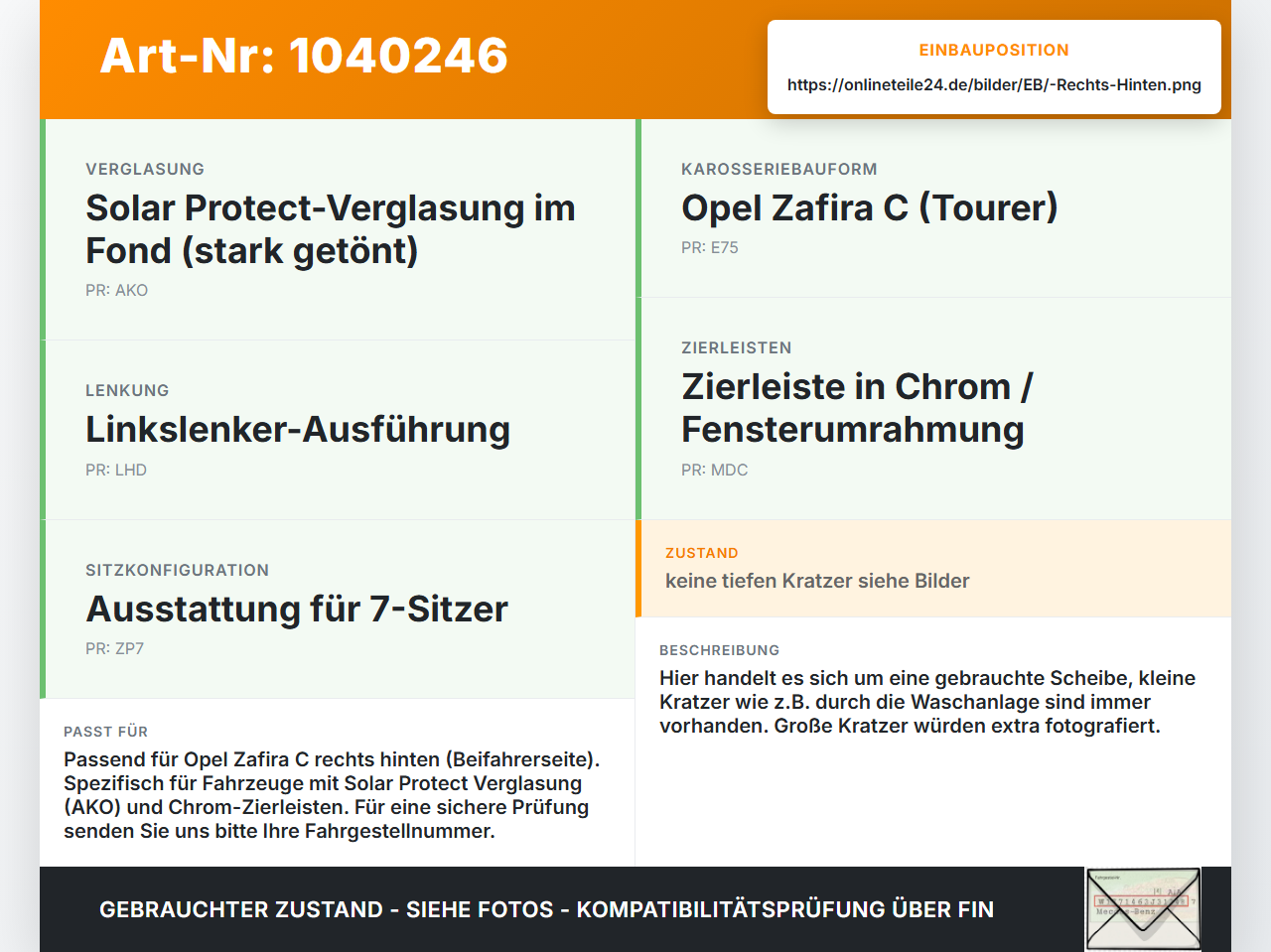Click the Einbauposition image URL link
Image resolution: width=1271 pixels, height=952 pixels.
pos(994,84)
